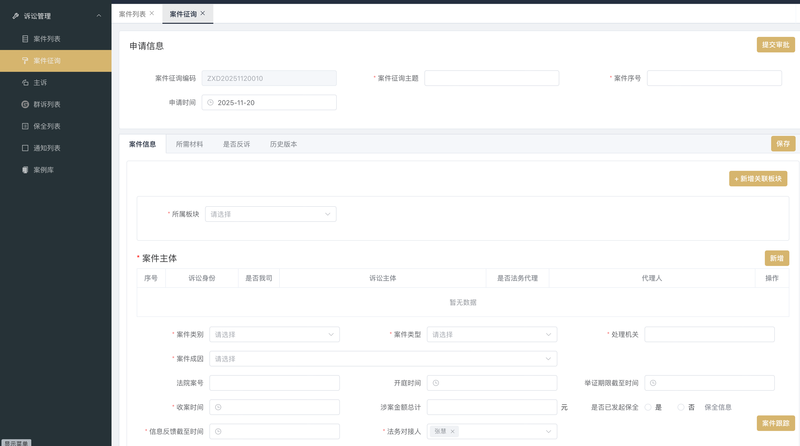The height and width of the screenshot is (446, 800).
Task: Open 群诉列表 in the sidebar
Action: point(56,104)
